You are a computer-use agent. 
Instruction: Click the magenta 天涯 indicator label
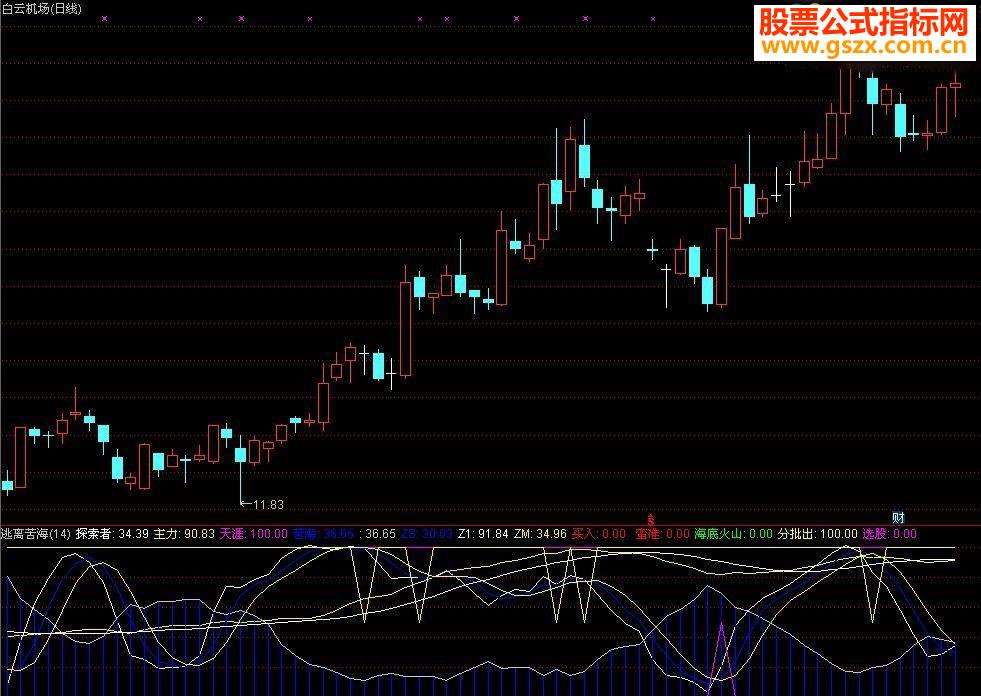[x=253, y=534]
